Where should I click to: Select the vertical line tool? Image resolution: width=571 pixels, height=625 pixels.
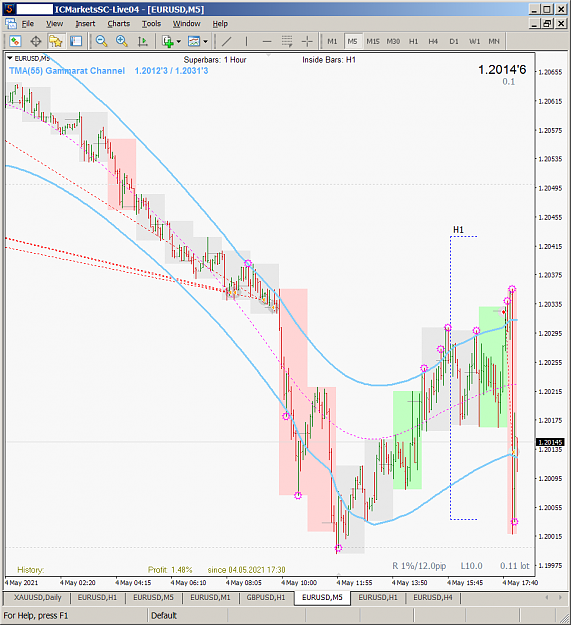[x=246, y=41]
